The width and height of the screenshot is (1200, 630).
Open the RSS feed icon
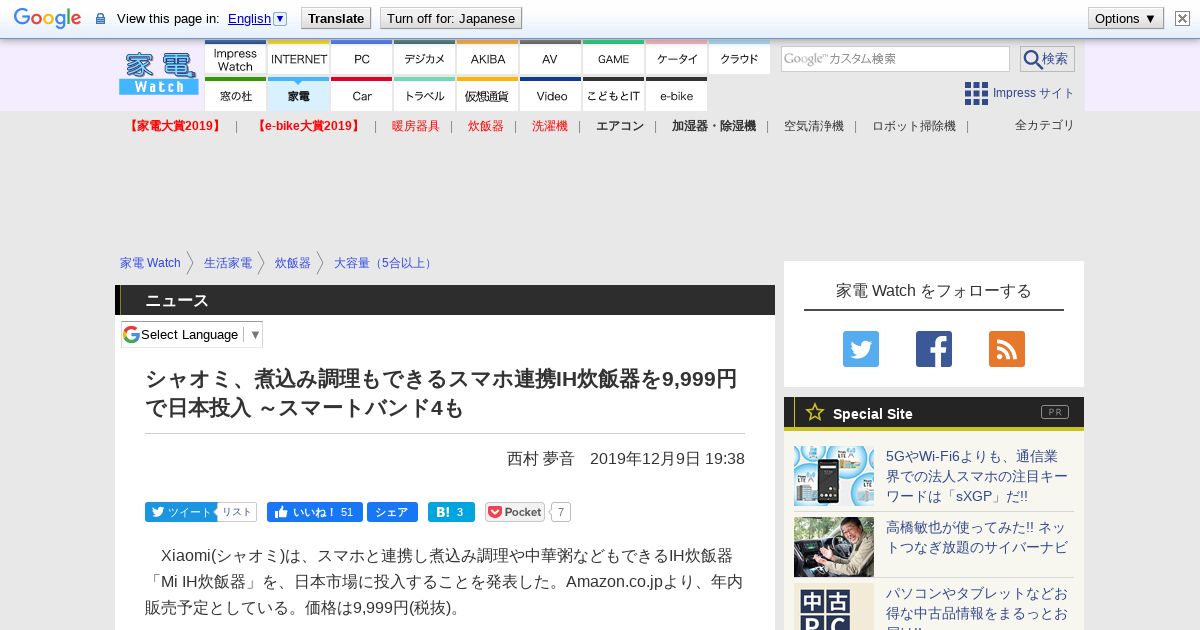coord(1007,349)
